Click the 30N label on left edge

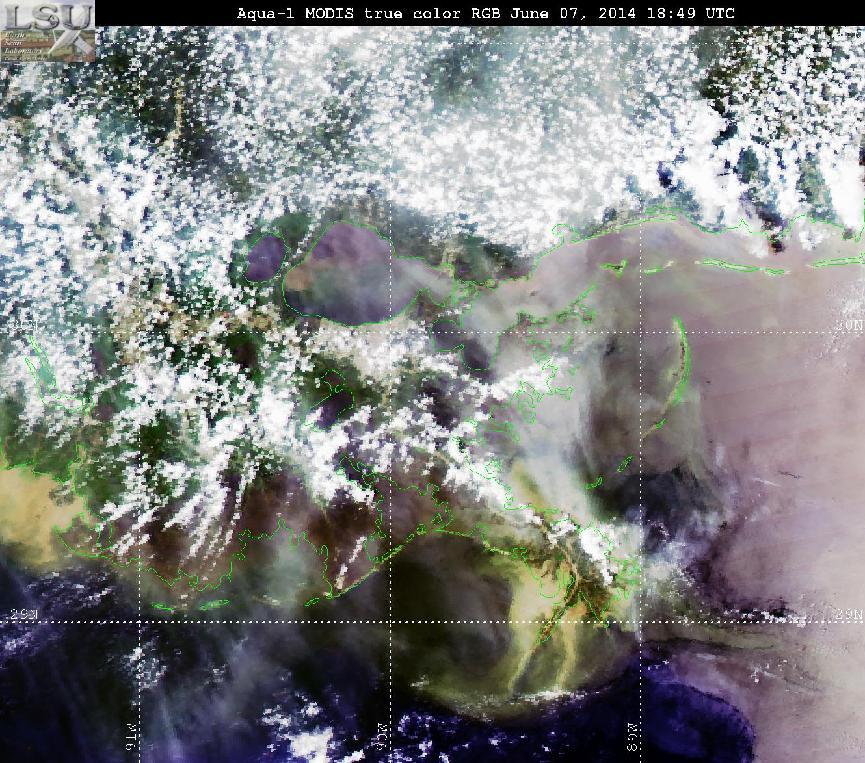(25, 326)
